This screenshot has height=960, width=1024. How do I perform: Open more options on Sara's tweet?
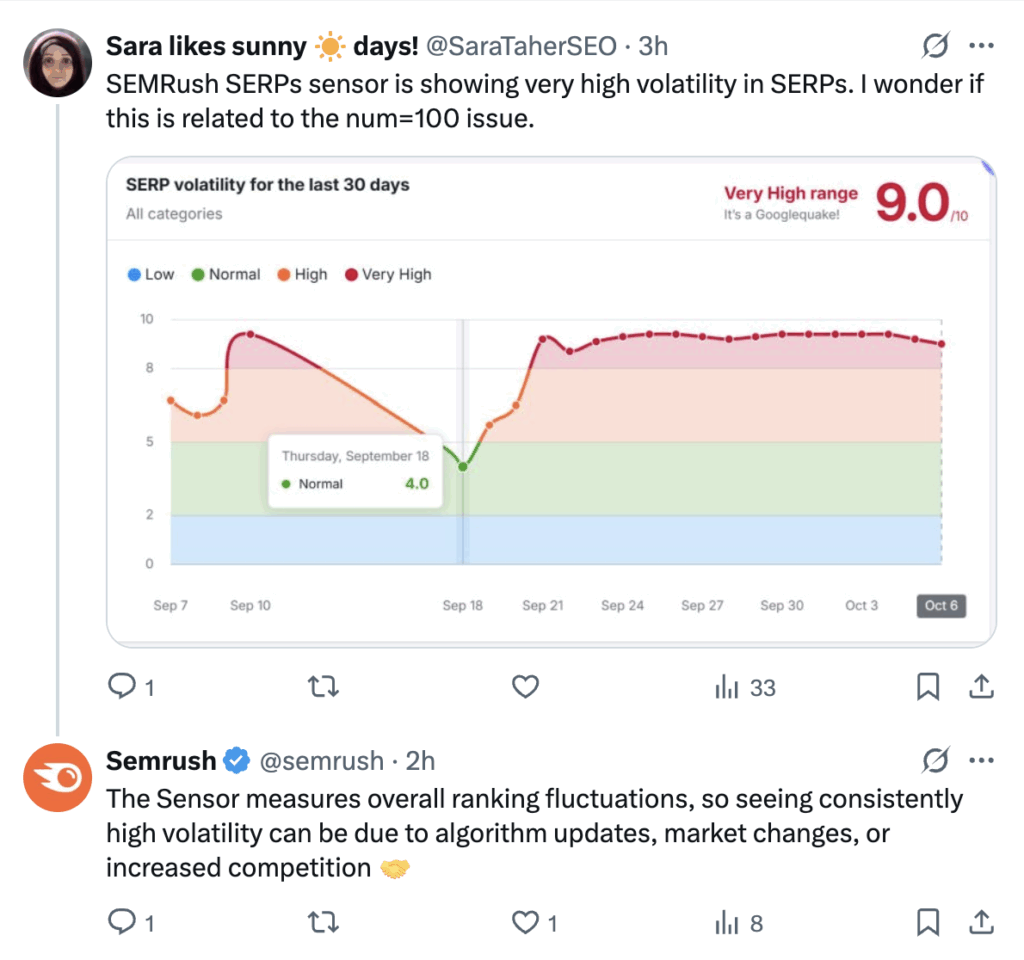pos(983,46)
